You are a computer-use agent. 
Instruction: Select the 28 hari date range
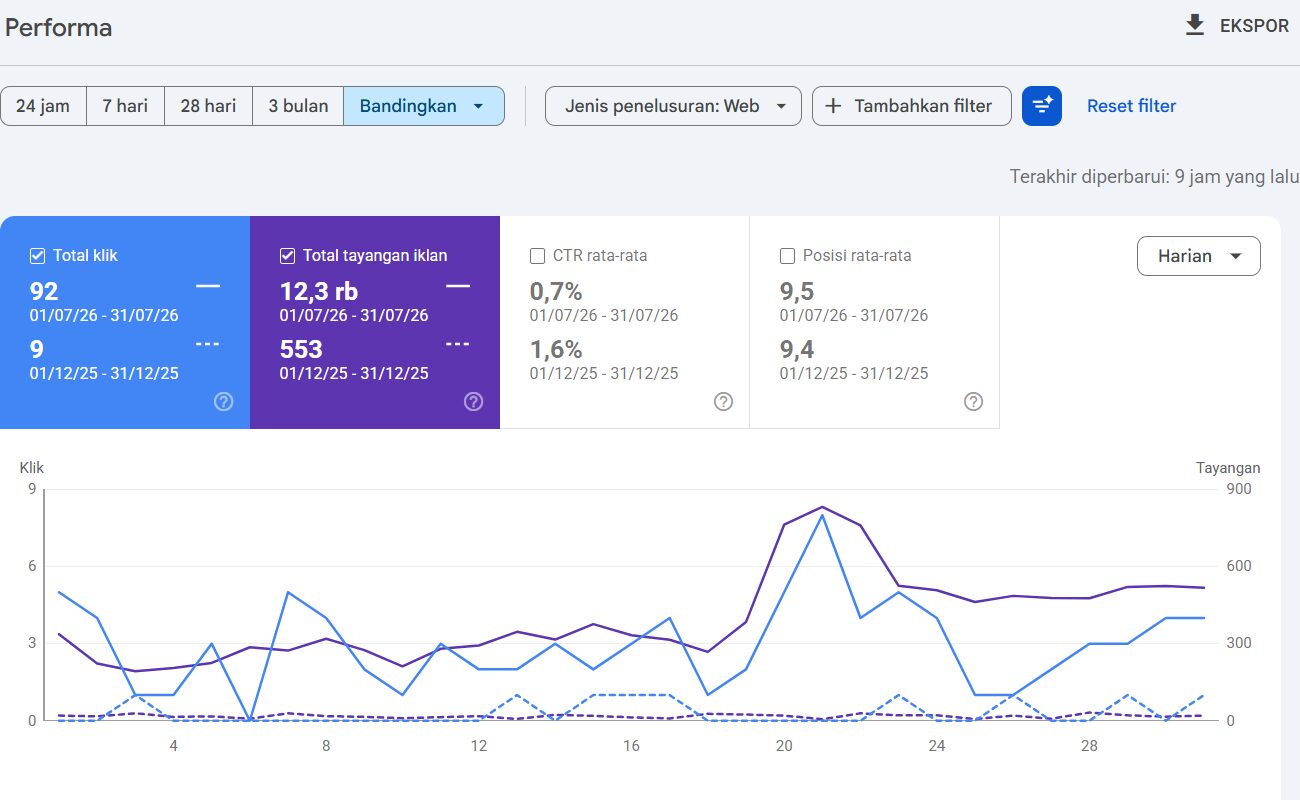pyautogui.click(x=208, y=106)
